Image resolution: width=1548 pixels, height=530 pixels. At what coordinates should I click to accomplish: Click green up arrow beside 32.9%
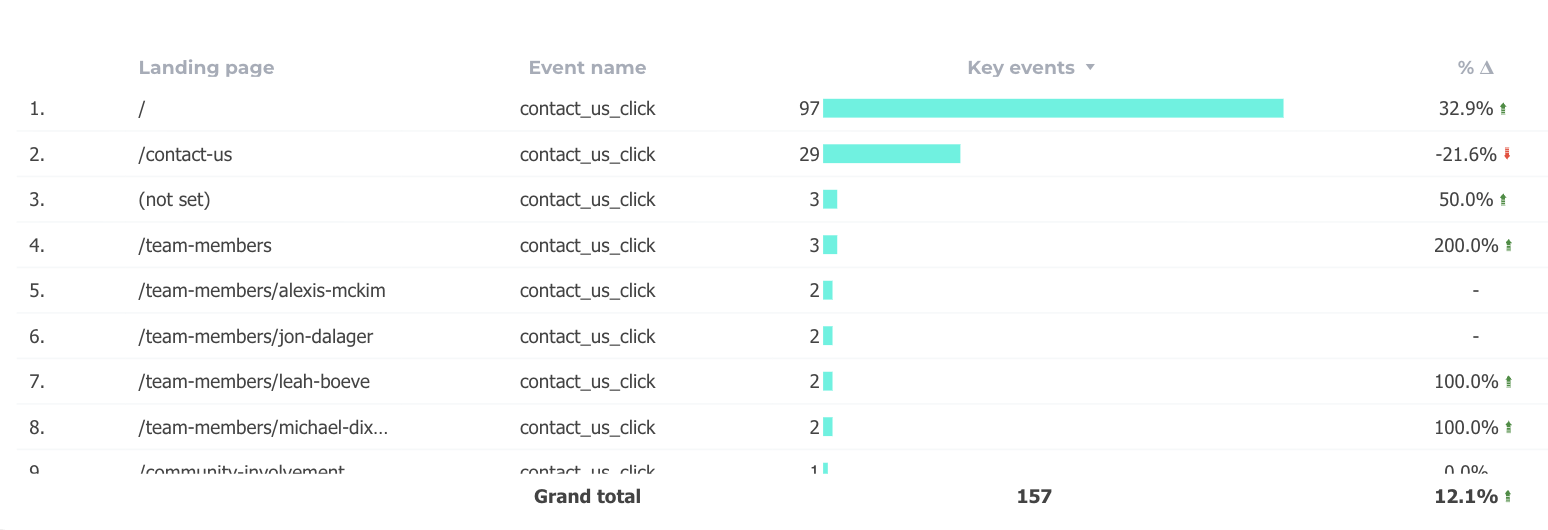coord(1503,109)
